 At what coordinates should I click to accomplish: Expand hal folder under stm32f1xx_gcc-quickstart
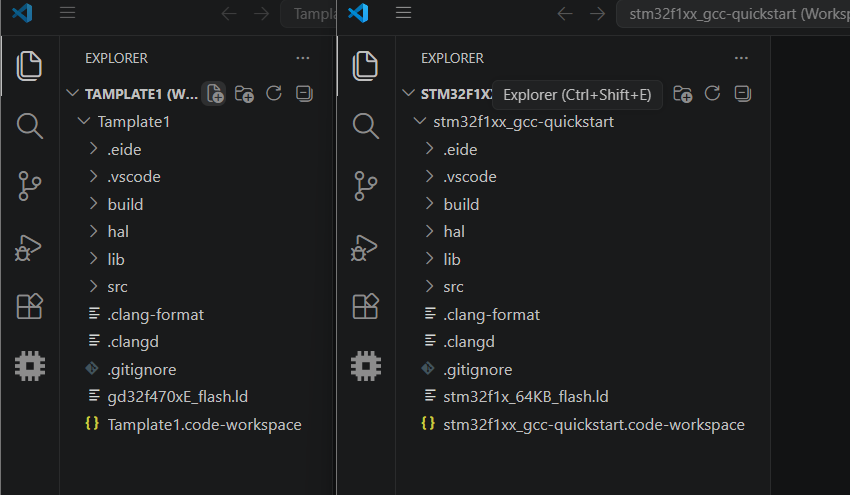(x=429, y=231)
